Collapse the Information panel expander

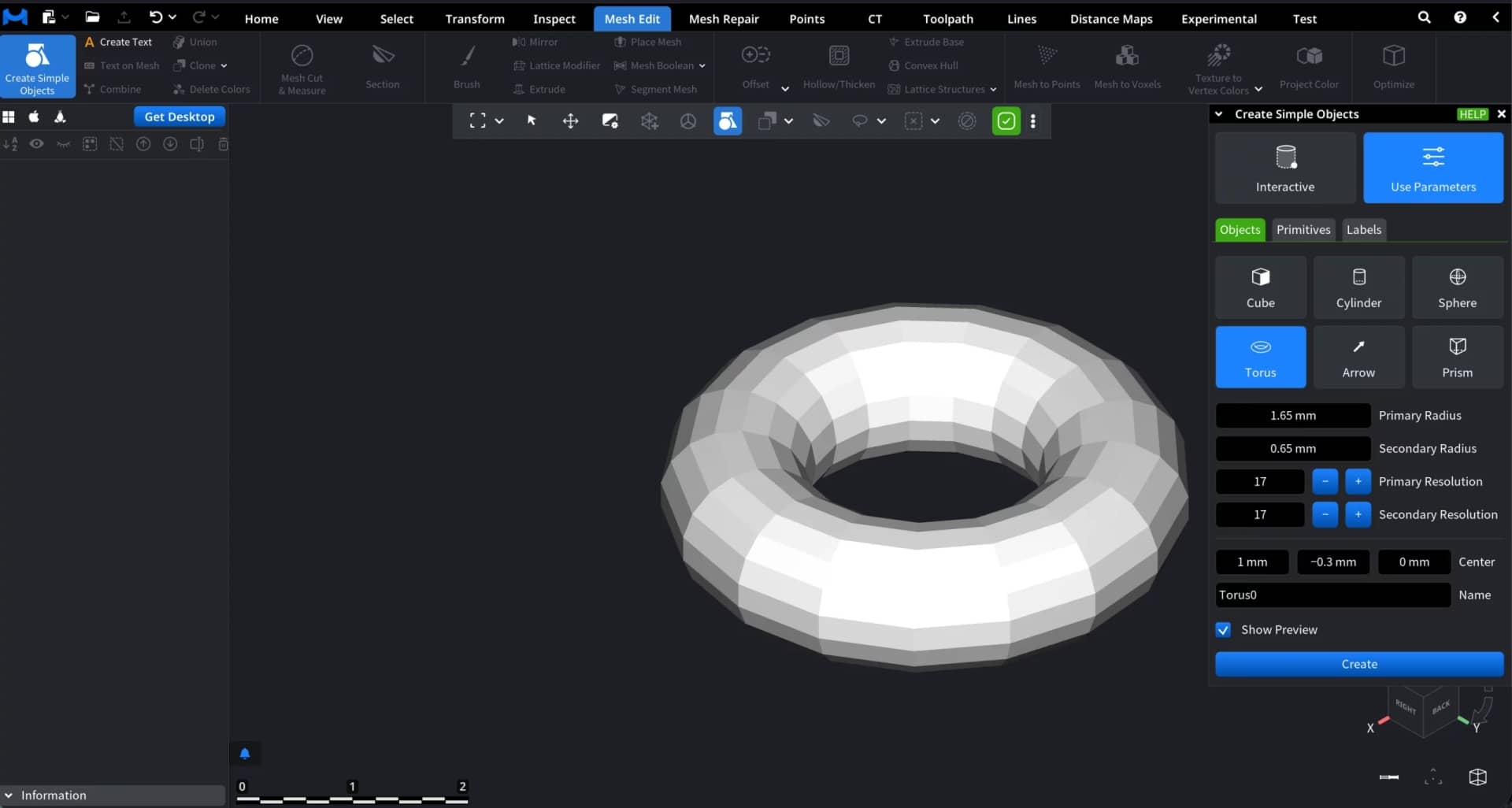click(9, 795)
